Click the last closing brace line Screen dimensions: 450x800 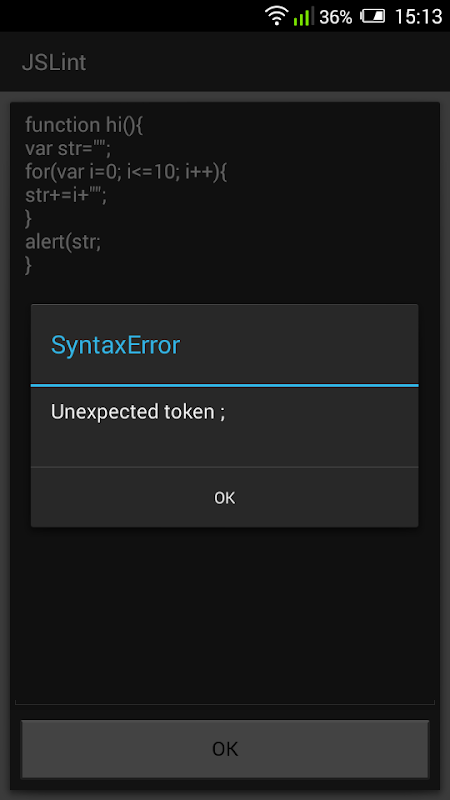point(29,265)
